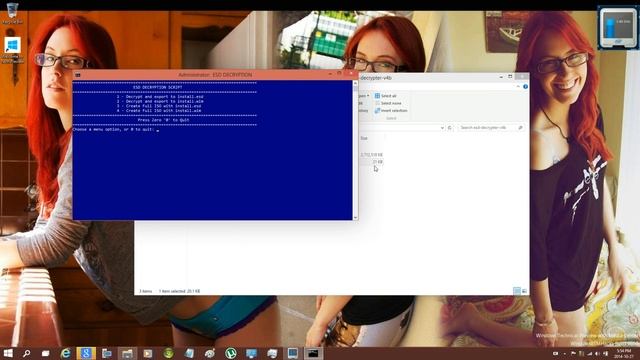Launch Internet Explorer from taskbar

(65, 353)
